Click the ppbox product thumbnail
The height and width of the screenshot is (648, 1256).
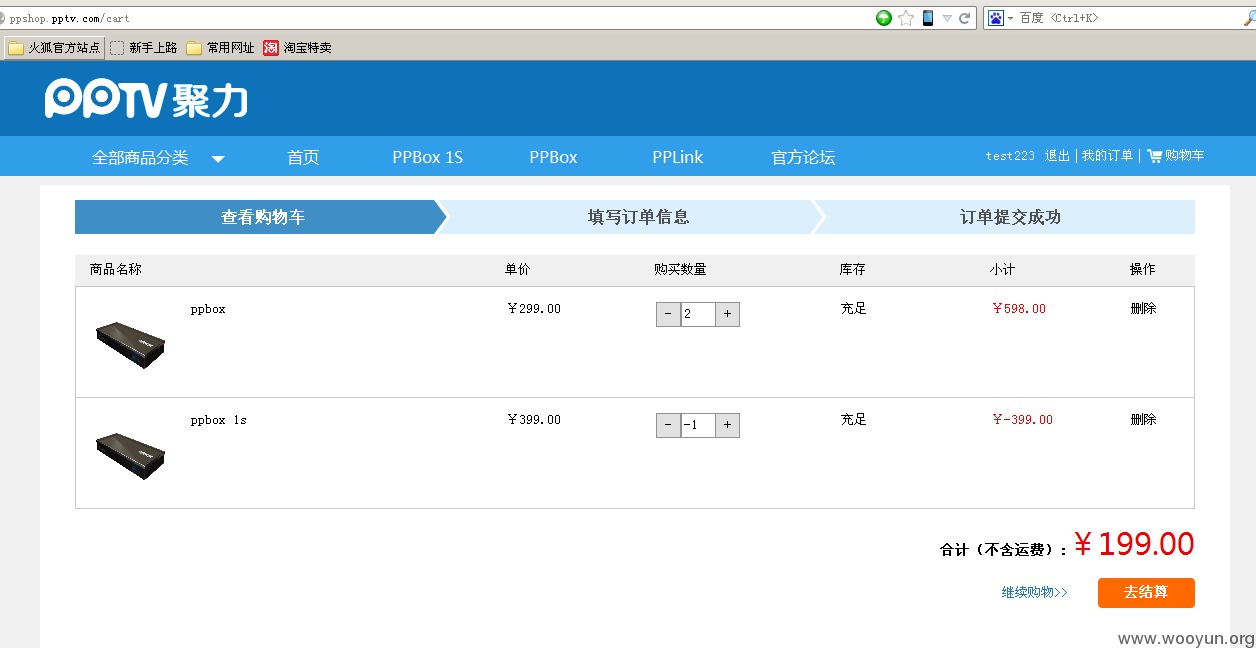pos(131,345)
